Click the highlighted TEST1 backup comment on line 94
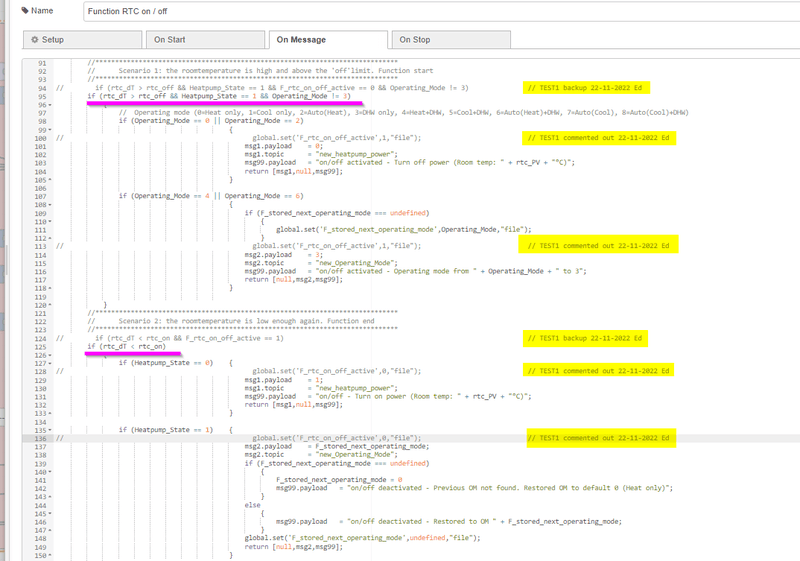Screen dimensions: 800x561 587,88
